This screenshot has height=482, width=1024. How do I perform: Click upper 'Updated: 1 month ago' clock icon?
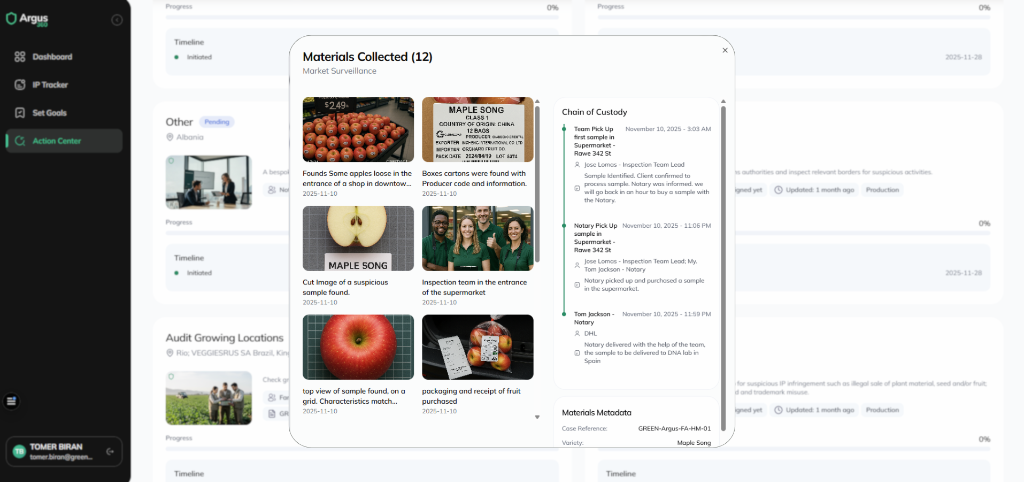(778, 190)
